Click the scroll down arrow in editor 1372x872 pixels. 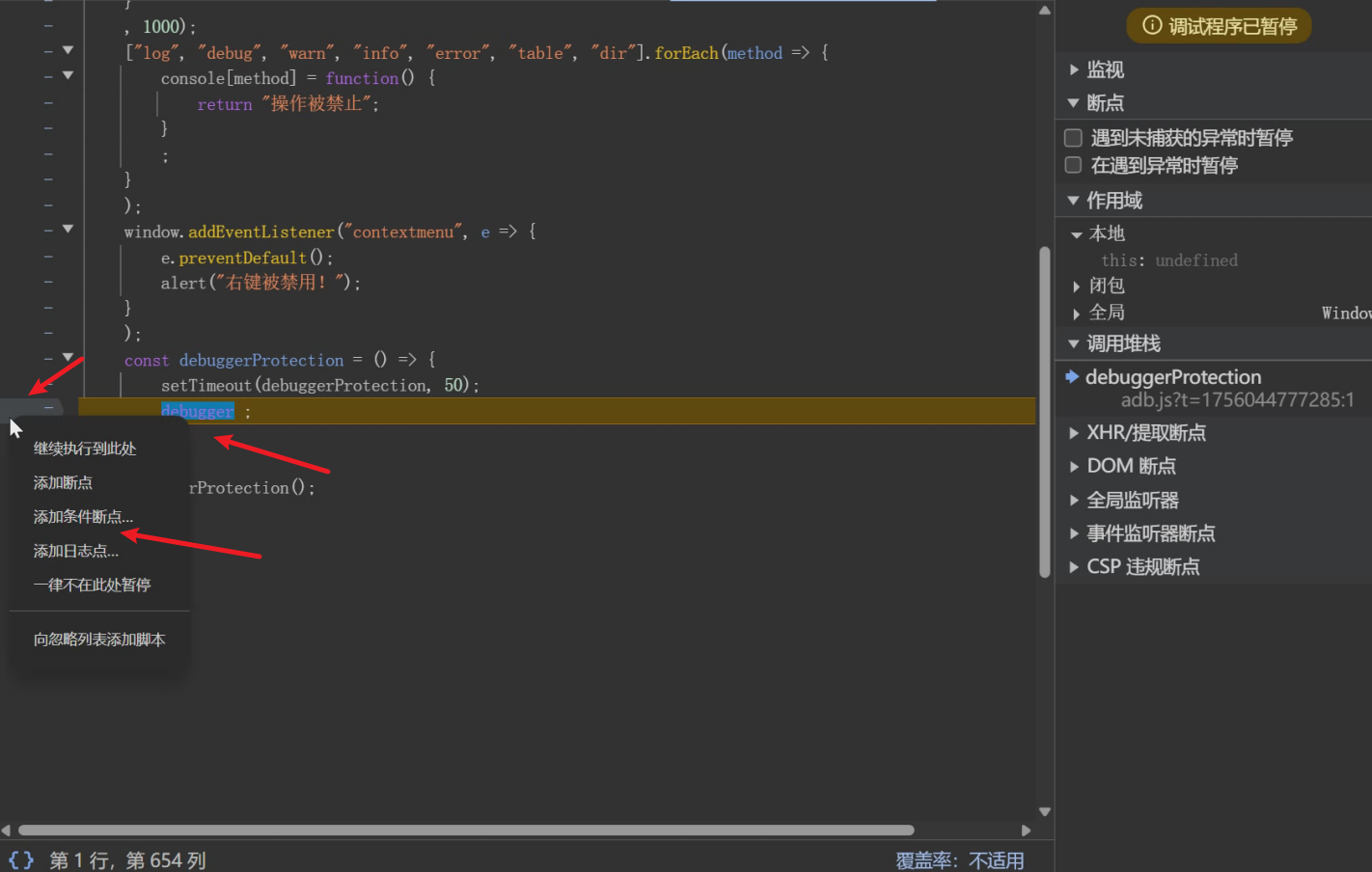1044,812
